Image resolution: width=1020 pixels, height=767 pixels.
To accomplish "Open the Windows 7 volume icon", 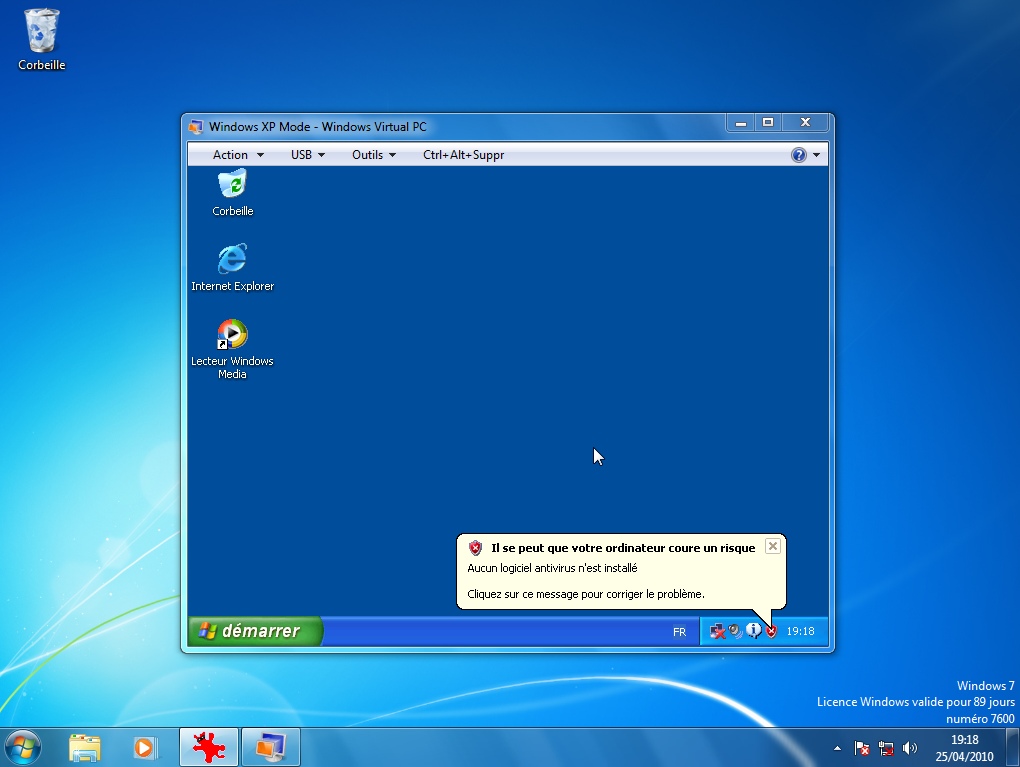I will [909, 747].
